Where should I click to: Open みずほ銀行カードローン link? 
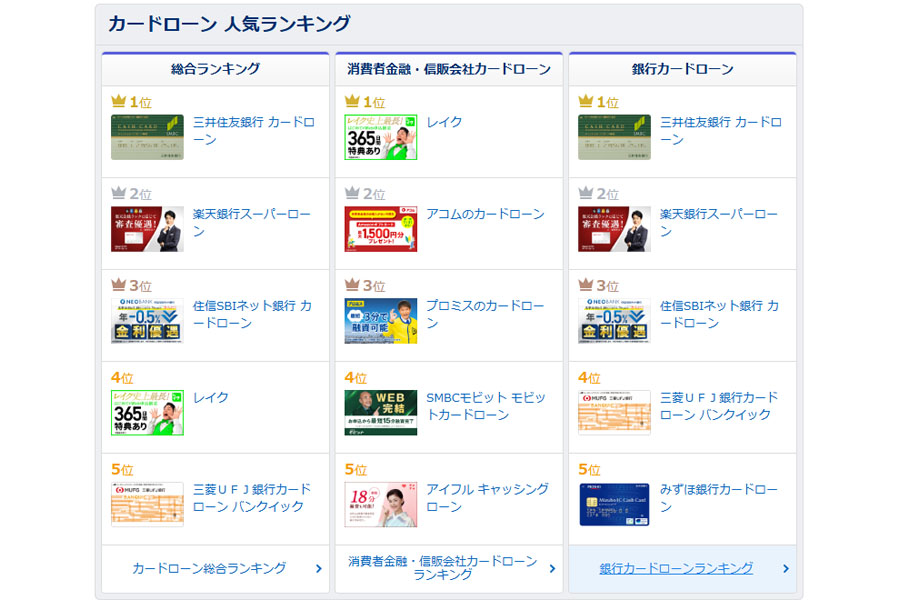719,498
